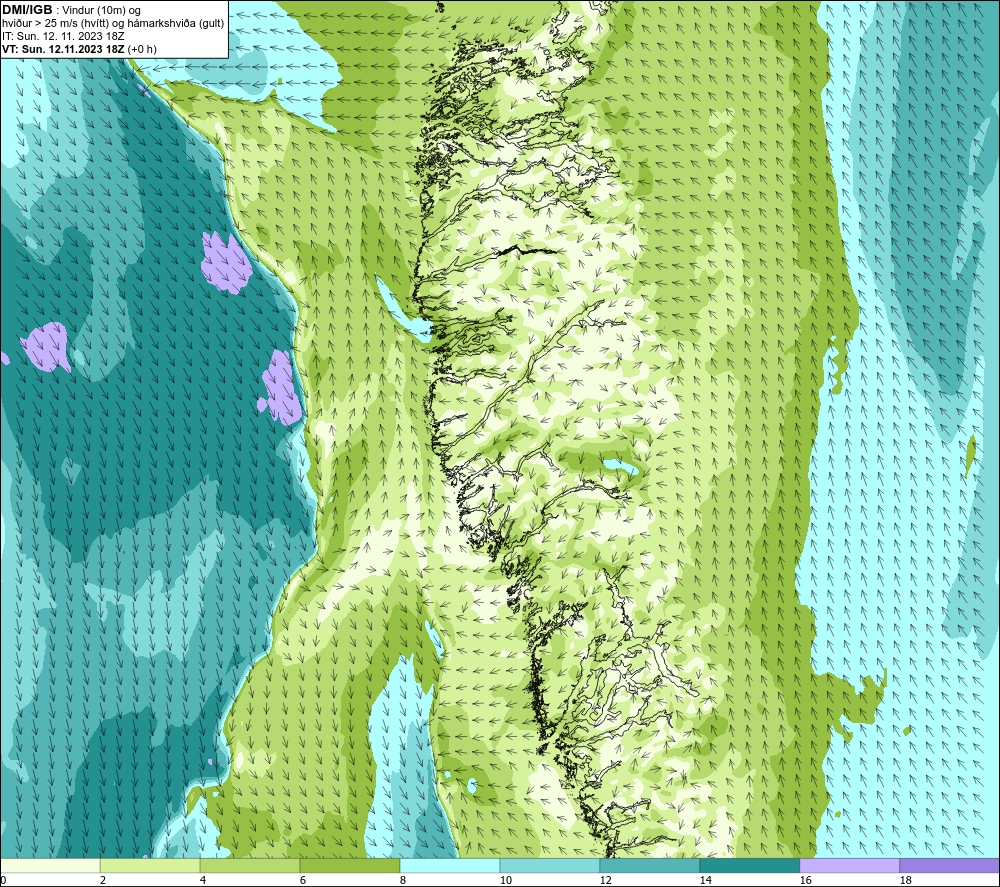Click the 6–8 m/s olive green legend swatch

point(349,865)
